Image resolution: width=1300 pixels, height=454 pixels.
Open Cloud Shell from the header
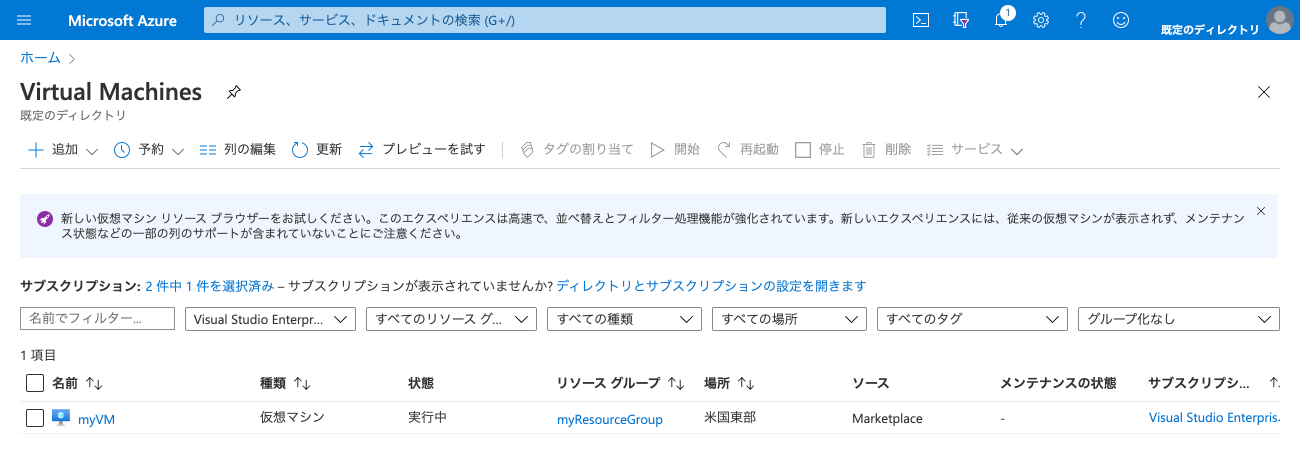(922, 20)
